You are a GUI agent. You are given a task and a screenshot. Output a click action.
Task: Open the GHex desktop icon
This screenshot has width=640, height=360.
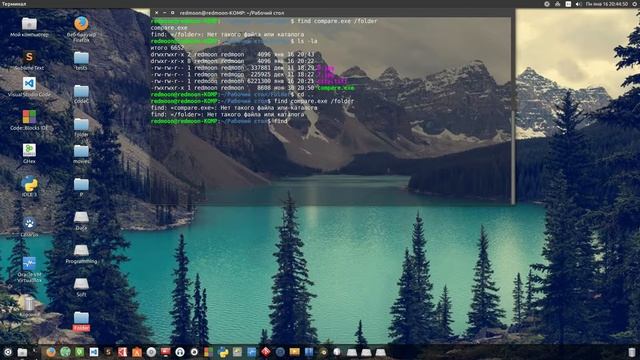[29, 150]
